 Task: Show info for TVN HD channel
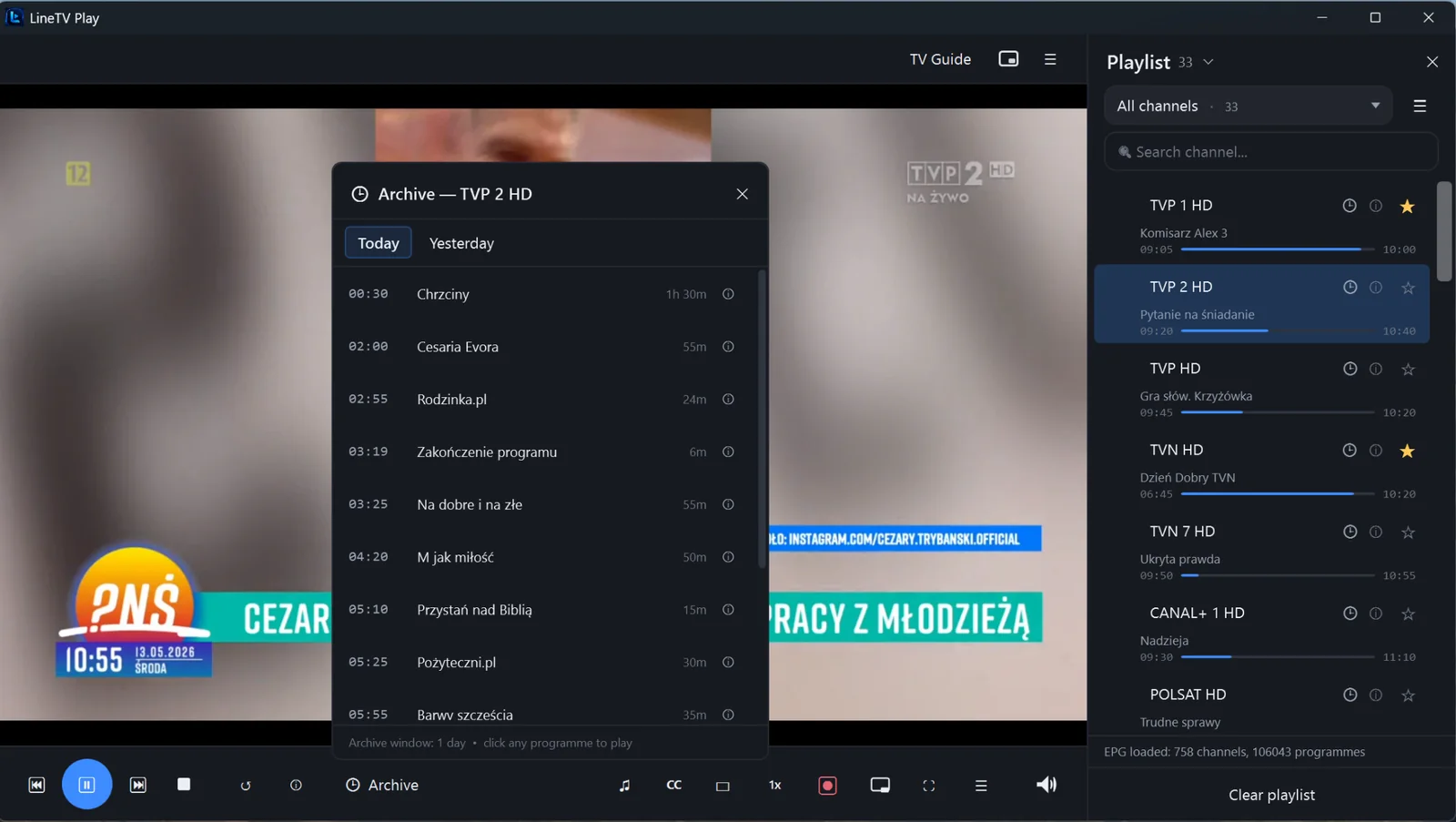(x=1376, y=451)
